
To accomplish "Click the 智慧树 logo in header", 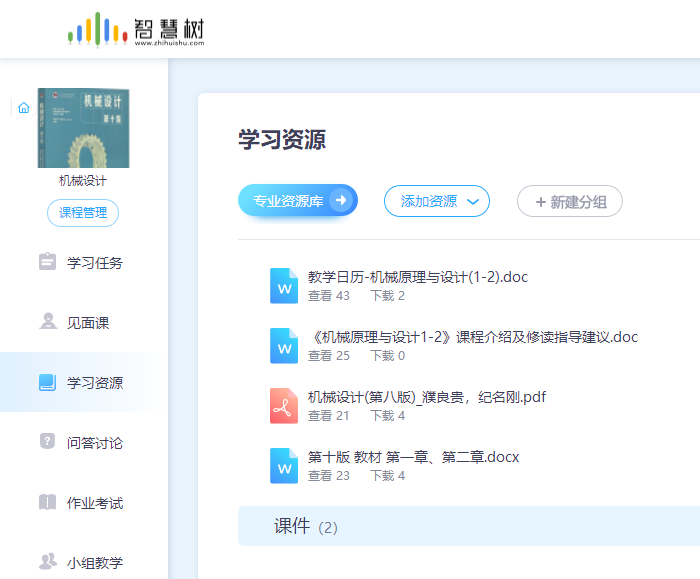I will pos(136,29).
